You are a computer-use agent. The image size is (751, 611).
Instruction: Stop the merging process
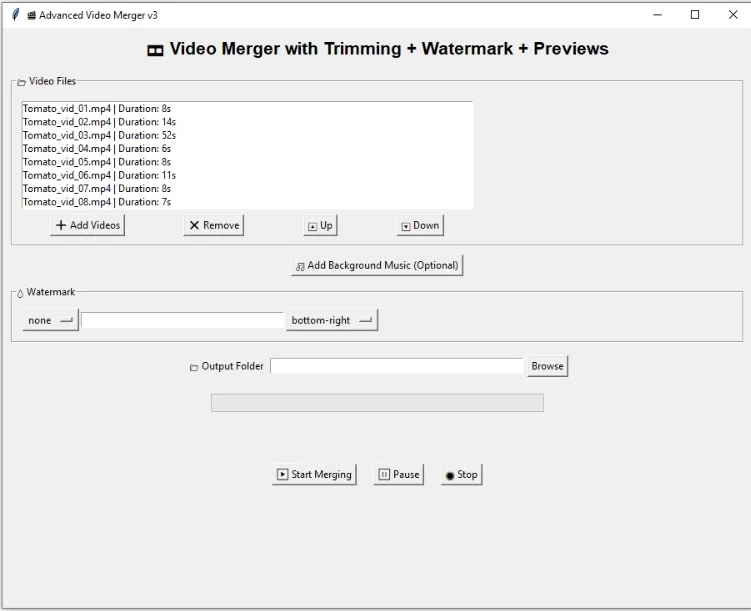[461, 474]
